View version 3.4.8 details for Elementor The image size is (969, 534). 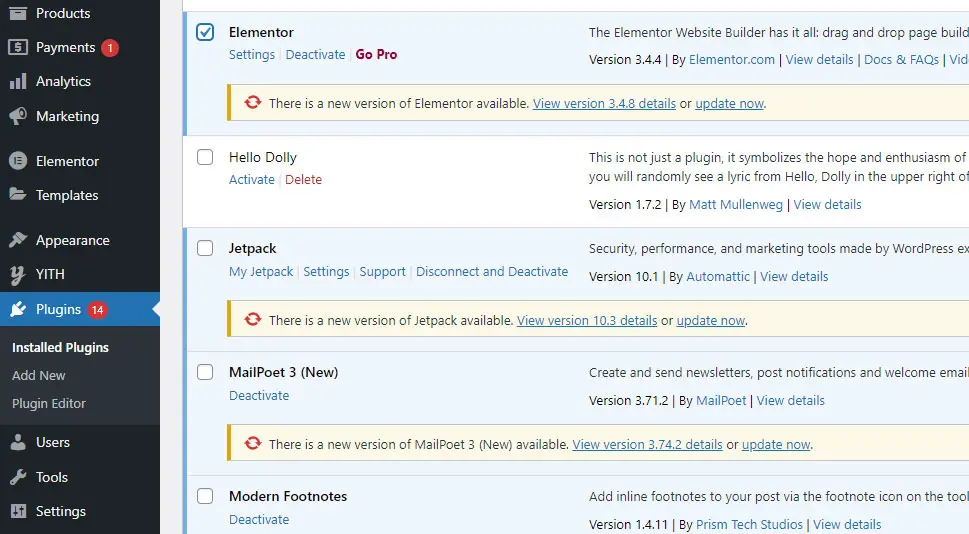point(604,103)
